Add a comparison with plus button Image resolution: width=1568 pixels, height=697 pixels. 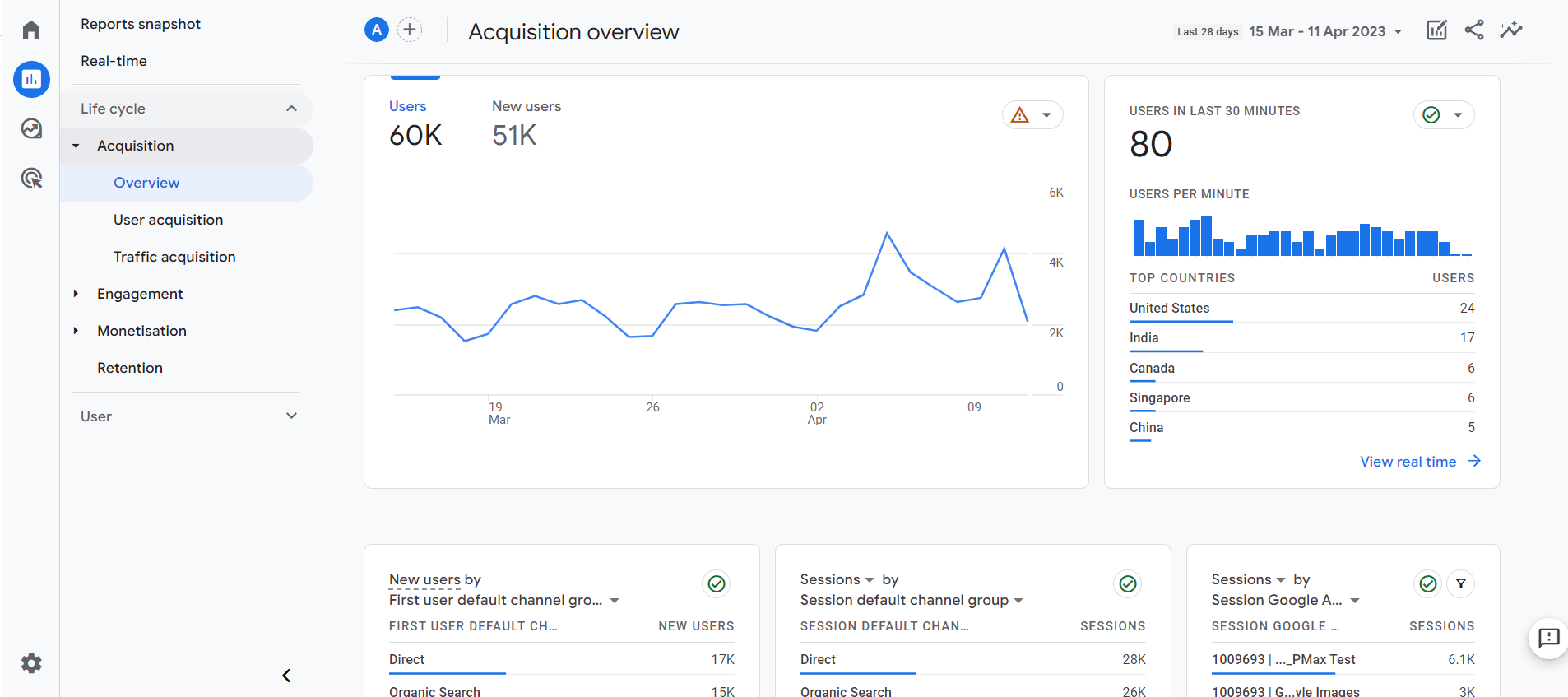(410, 30)
